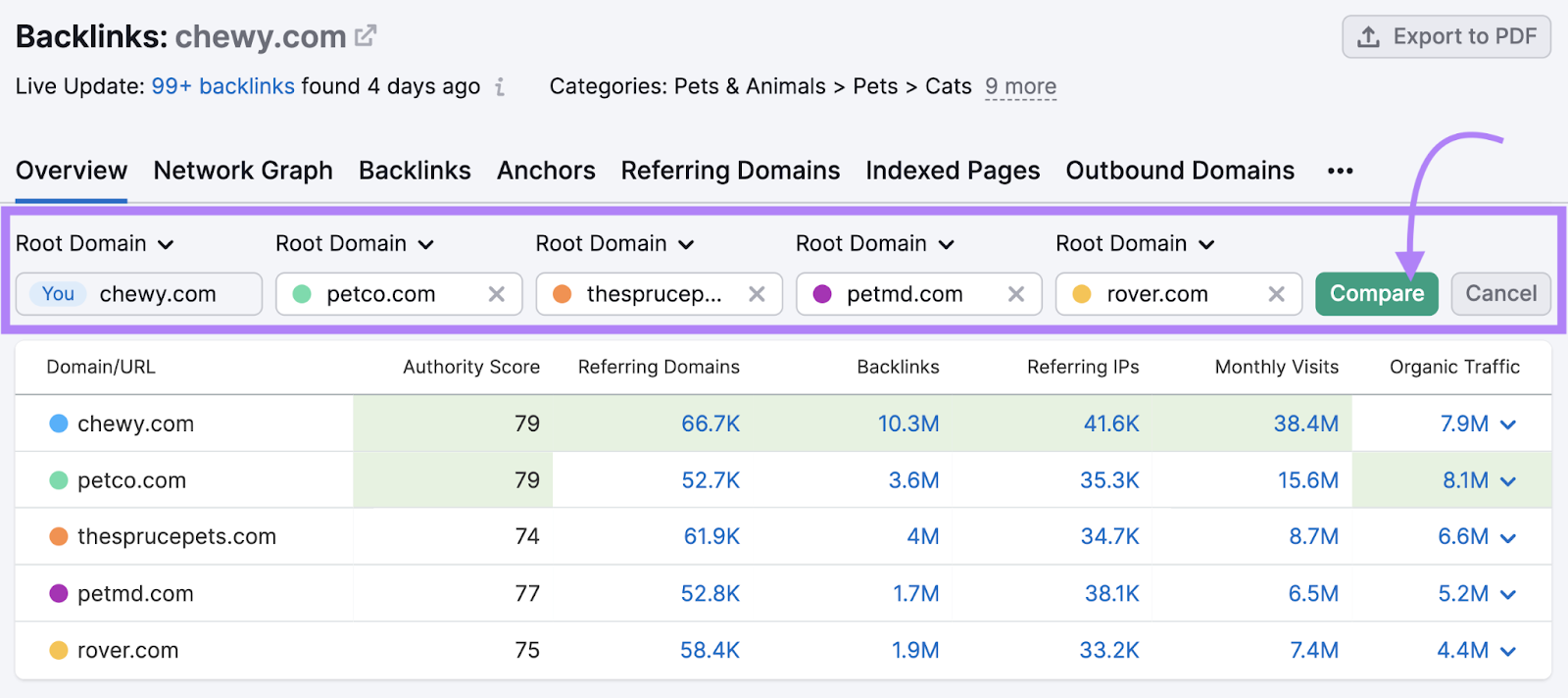
Task: Click the Export to PDF button
Action: click(1445, 37)
